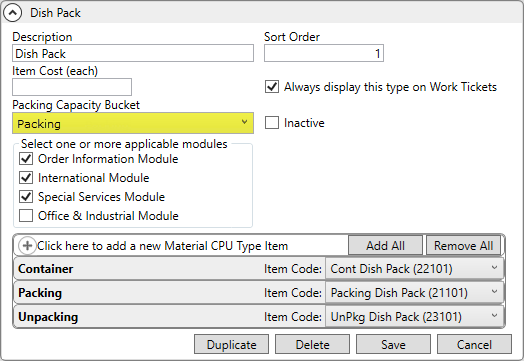Select the Unpacking row label

point(48,317)
